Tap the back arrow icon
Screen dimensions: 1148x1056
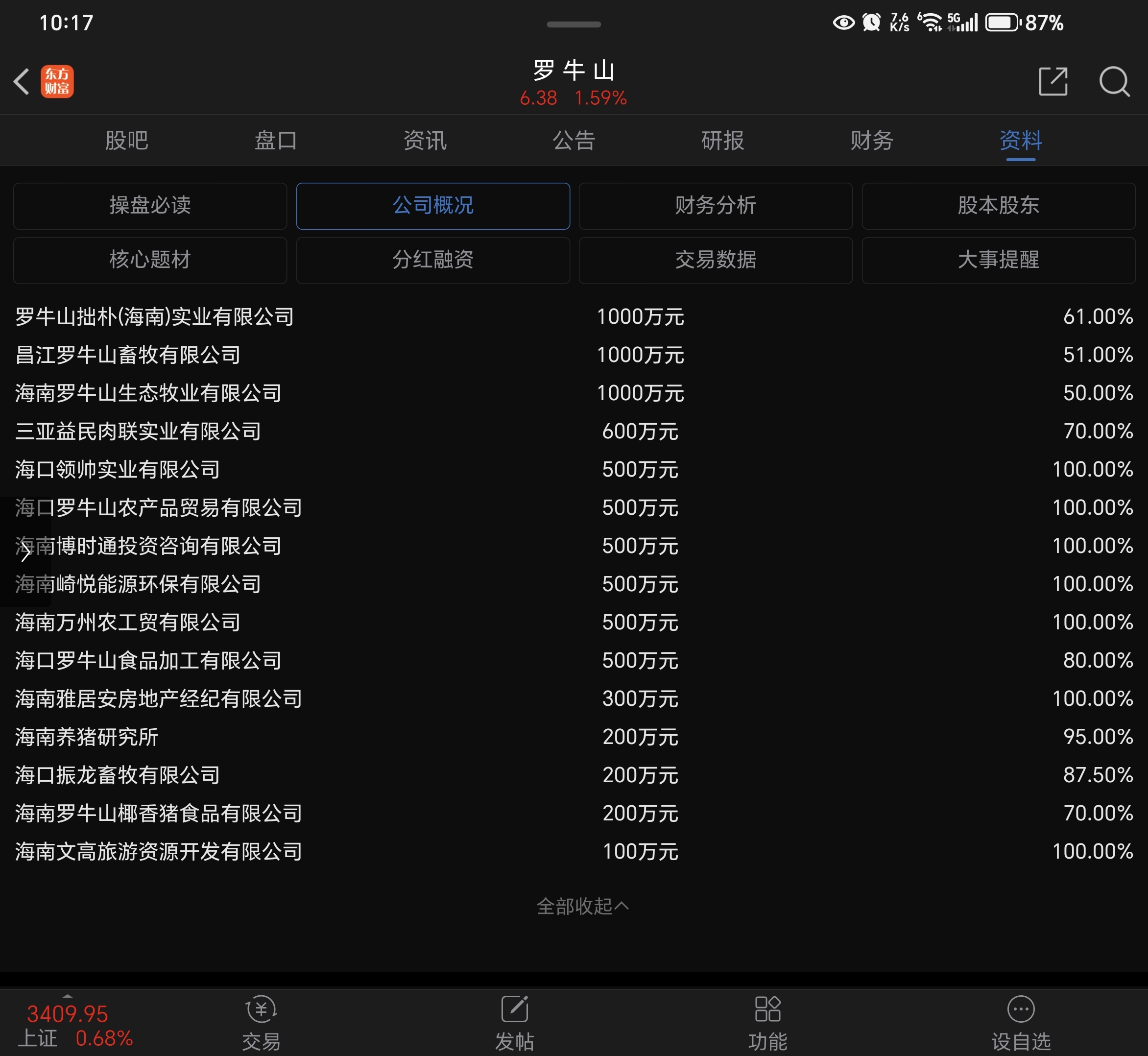pyautogui.click(x=22, y=82)
